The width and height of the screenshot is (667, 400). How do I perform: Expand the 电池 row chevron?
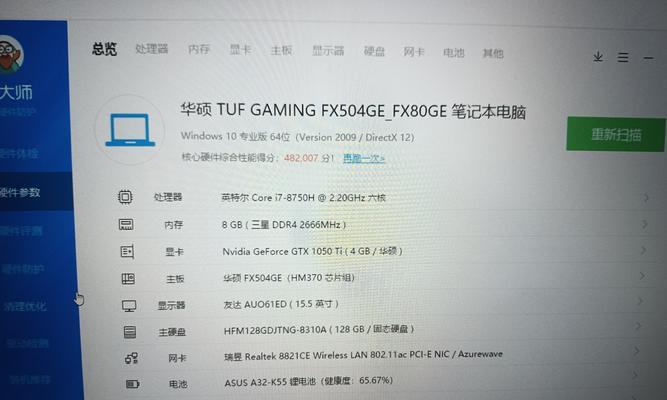pyautogui.click(x=635, y=375)
